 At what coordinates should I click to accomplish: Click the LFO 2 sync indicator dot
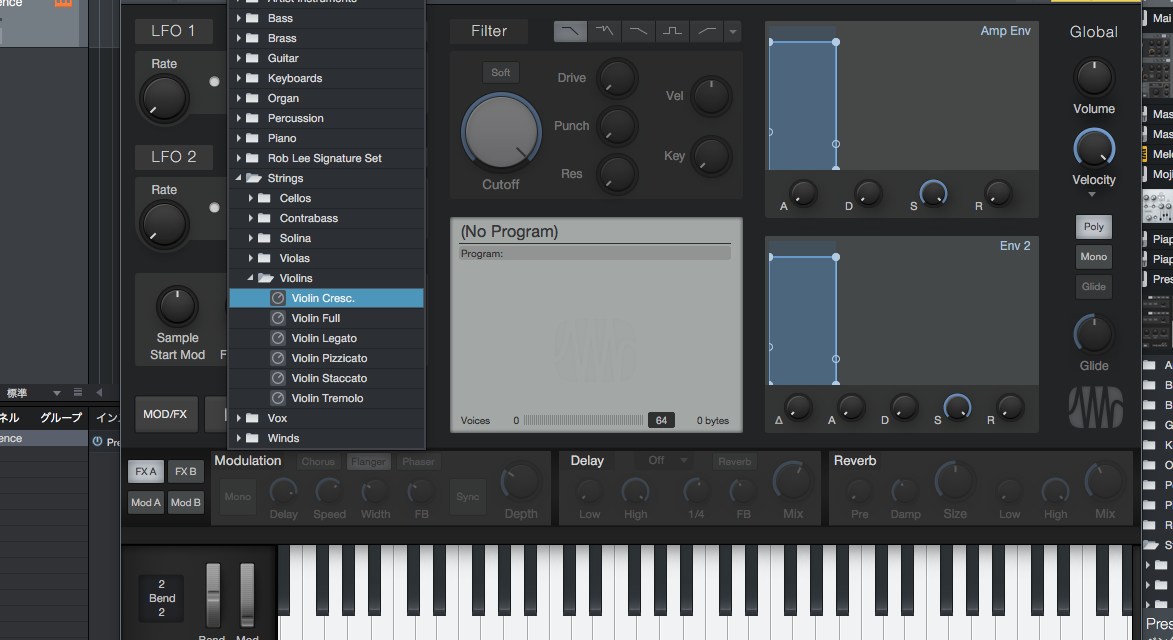pyautogui.click(x=215, y=207)
